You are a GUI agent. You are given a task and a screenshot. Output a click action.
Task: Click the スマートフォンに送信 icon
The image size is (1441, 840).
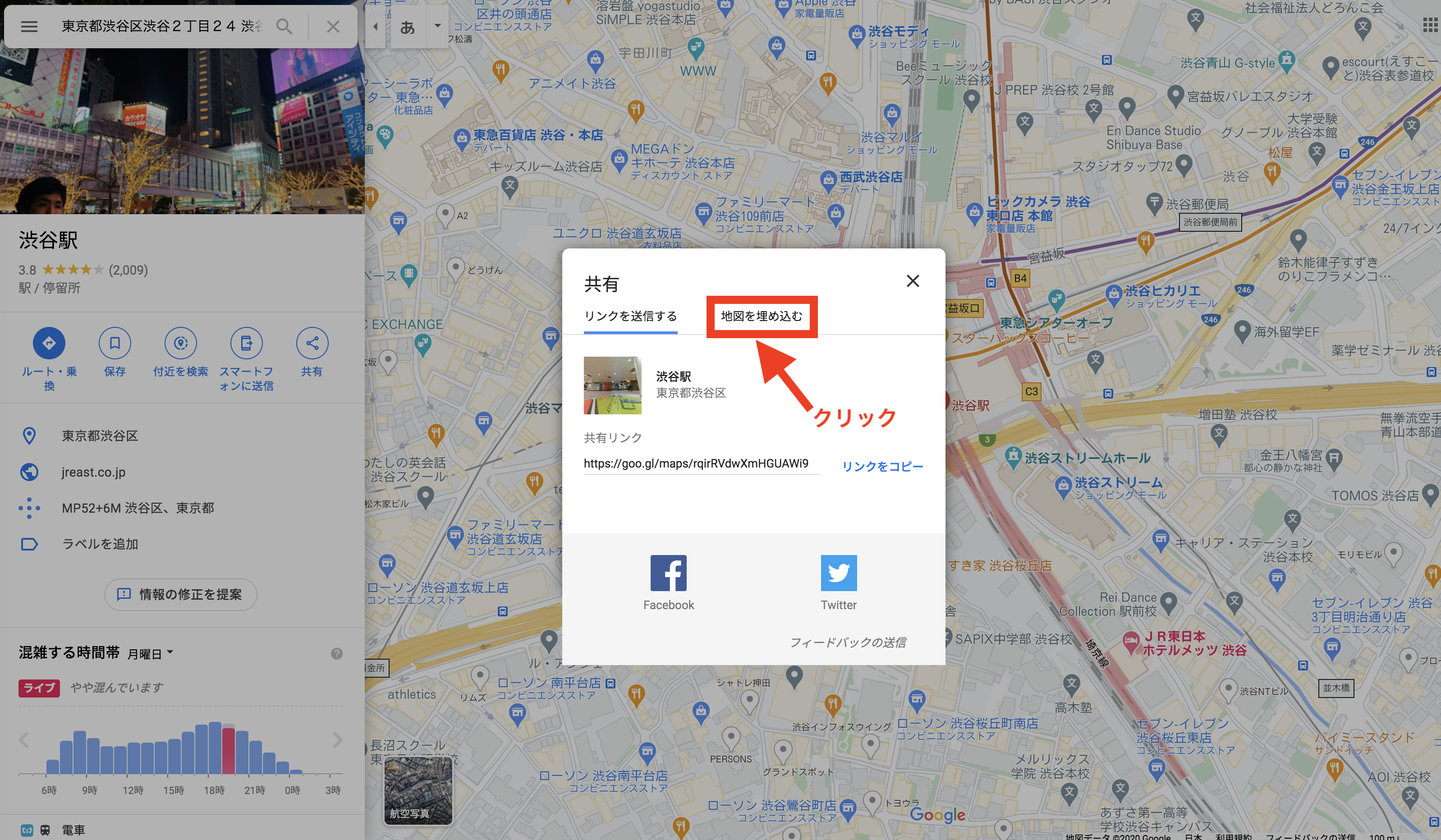click(247, 343)
